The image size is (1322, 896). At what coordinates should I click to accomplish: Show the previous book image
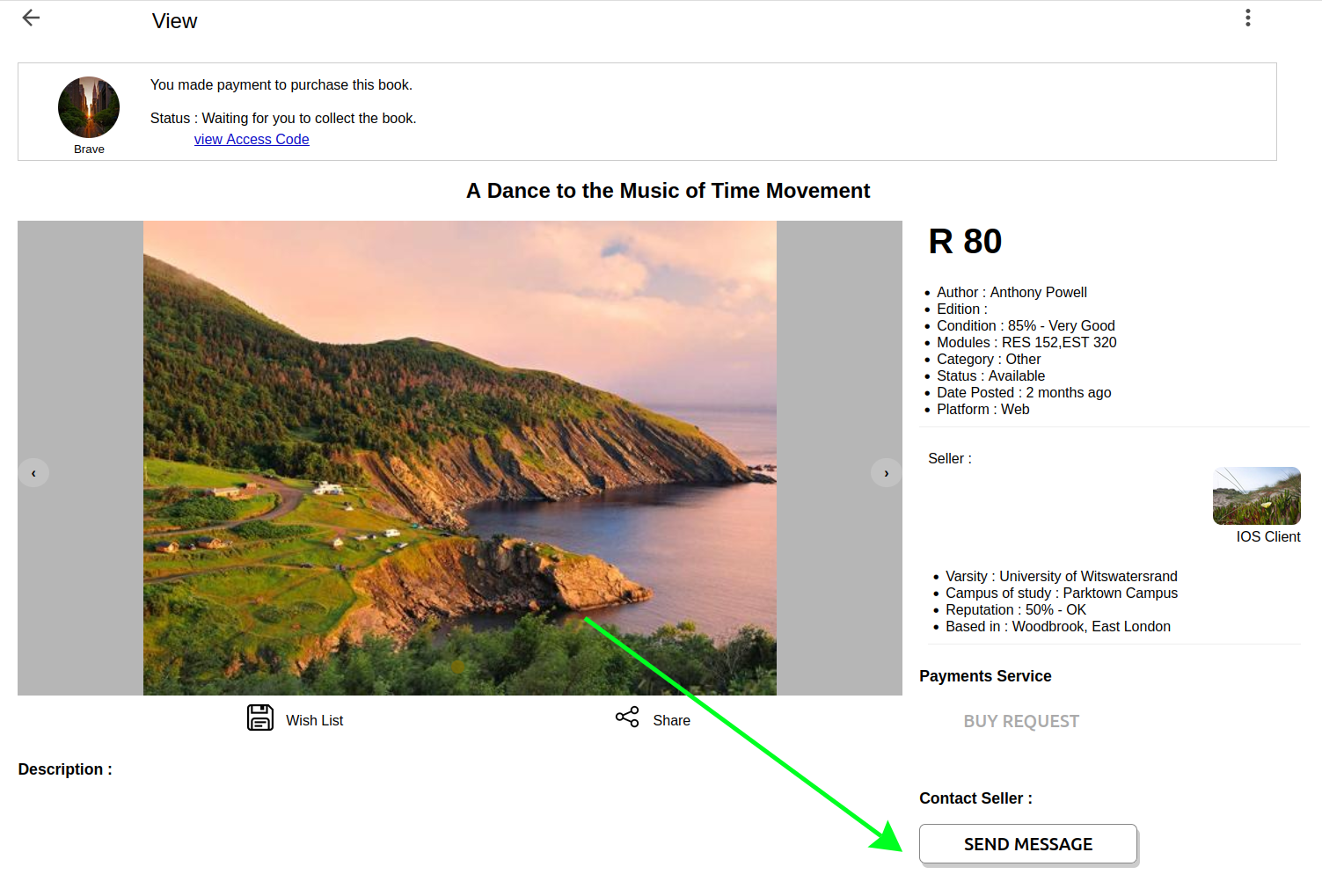34,473
